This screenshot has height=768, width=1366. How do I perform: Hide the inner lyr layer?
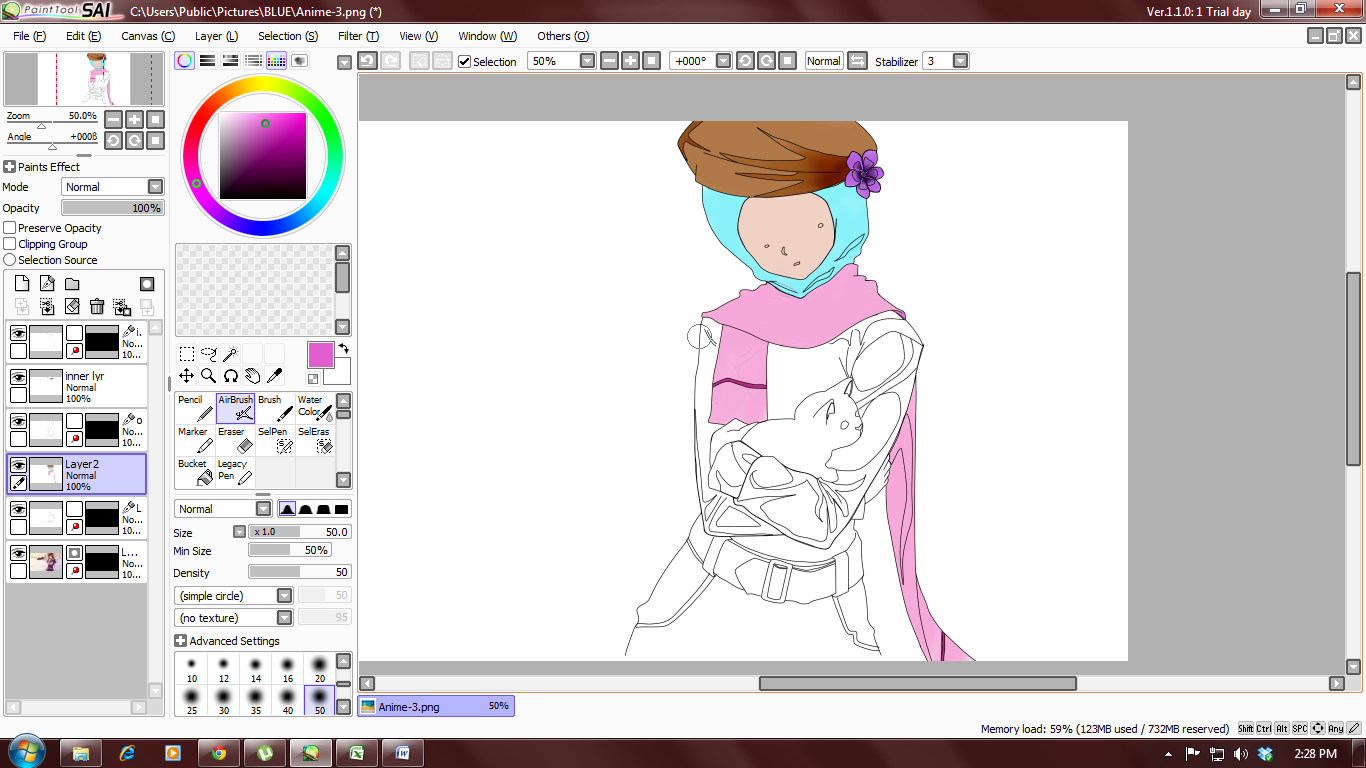tap(18, 377)
